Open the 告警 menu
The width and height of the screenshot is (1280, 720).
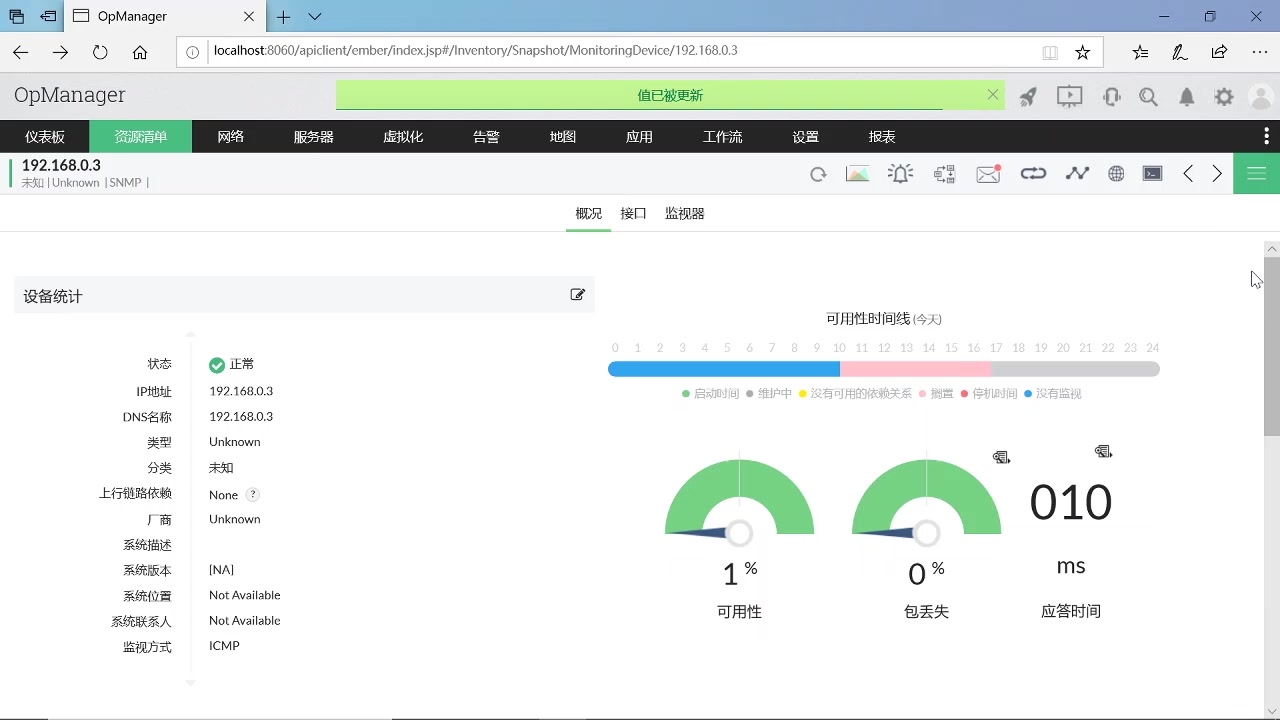(486, 137)
